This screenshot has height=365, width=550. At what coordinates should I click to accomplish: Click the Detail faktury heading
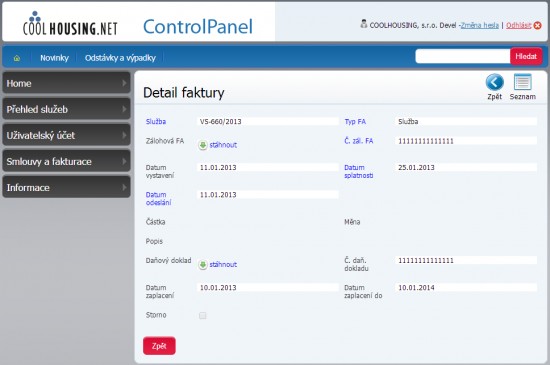point(184,93)
